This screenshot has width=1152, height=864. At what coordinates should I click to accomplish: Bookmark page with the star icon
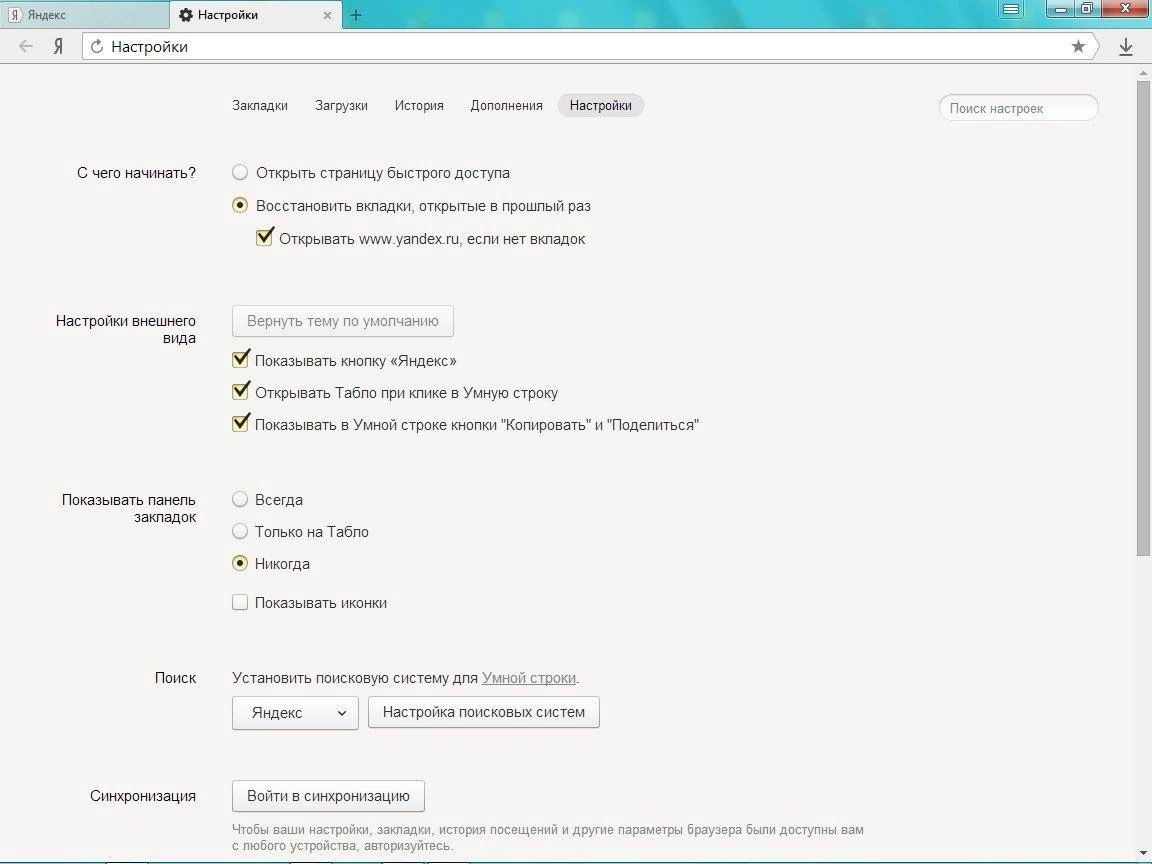[x=1078, y=47]
